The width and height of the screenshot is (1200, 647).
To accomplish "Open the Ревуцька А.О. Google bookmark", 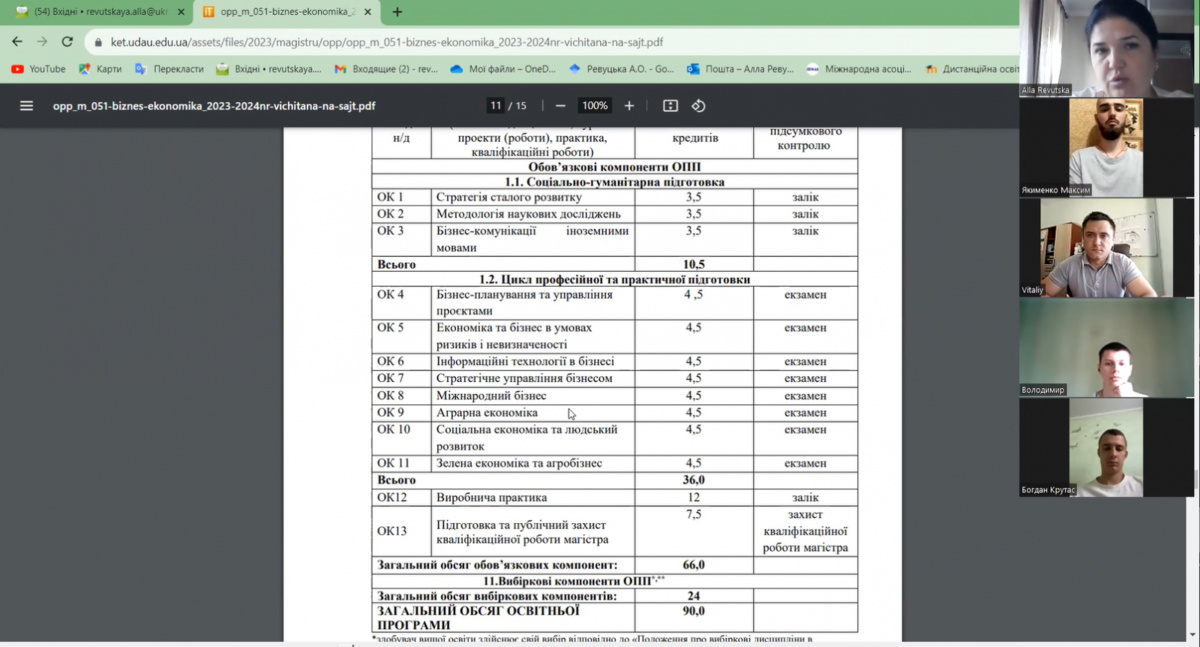I will tap(621, 69).
